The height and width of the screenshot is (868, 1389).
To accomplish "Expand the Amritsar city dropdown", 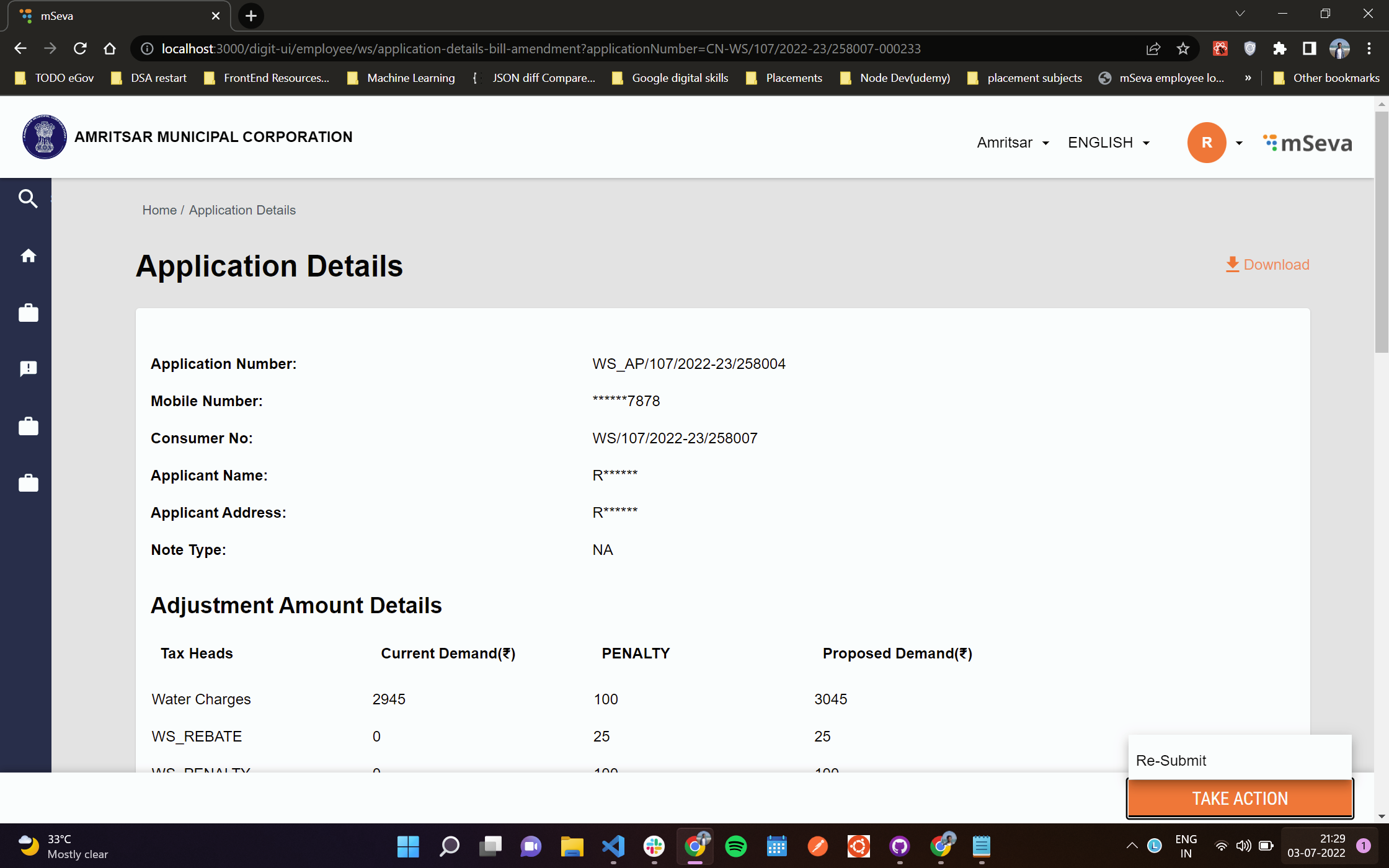I will [1013, 143].
